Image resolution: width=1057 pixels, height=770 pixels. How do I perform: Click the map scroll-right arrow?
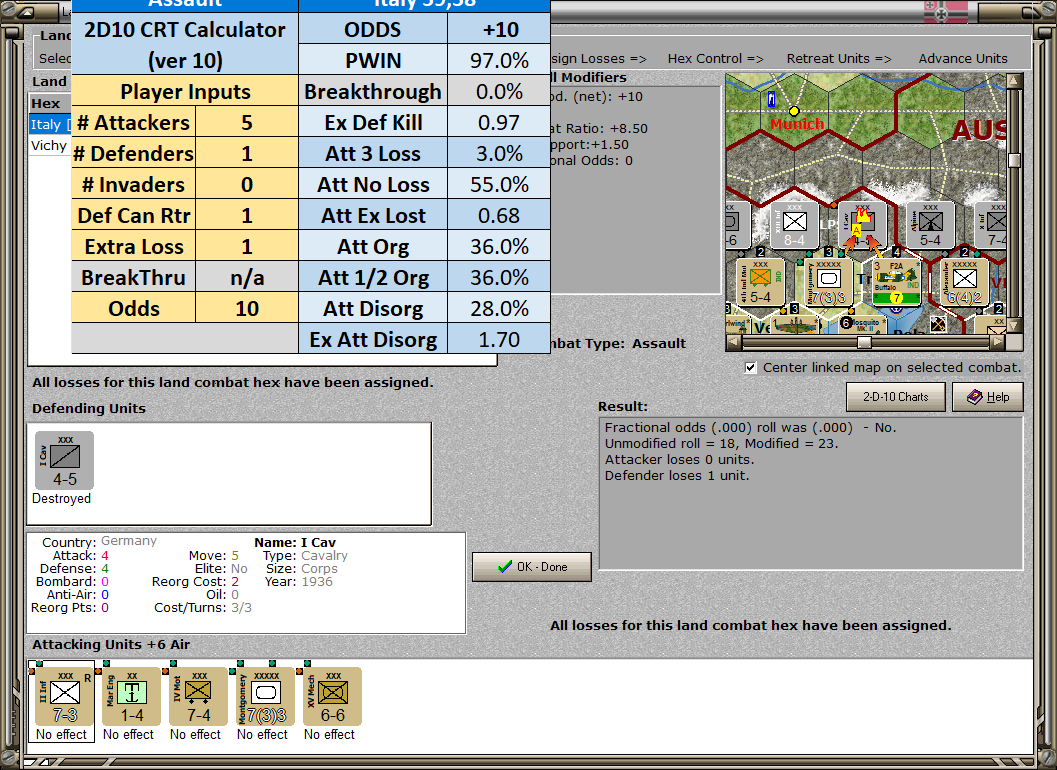[998, 343]
